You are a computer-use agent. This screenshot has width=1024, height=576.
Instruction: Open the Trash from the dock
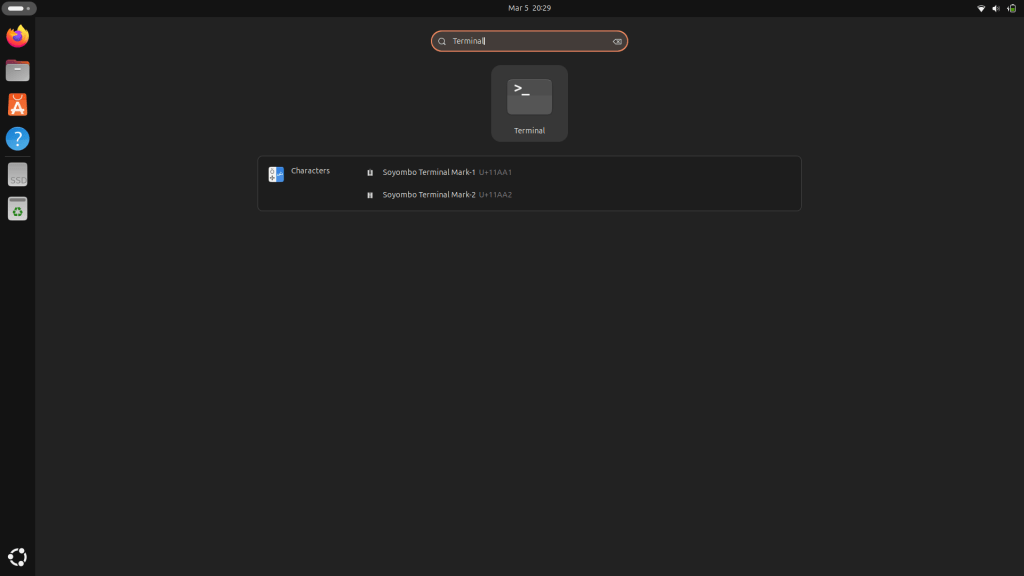click(x=17, y=209)
